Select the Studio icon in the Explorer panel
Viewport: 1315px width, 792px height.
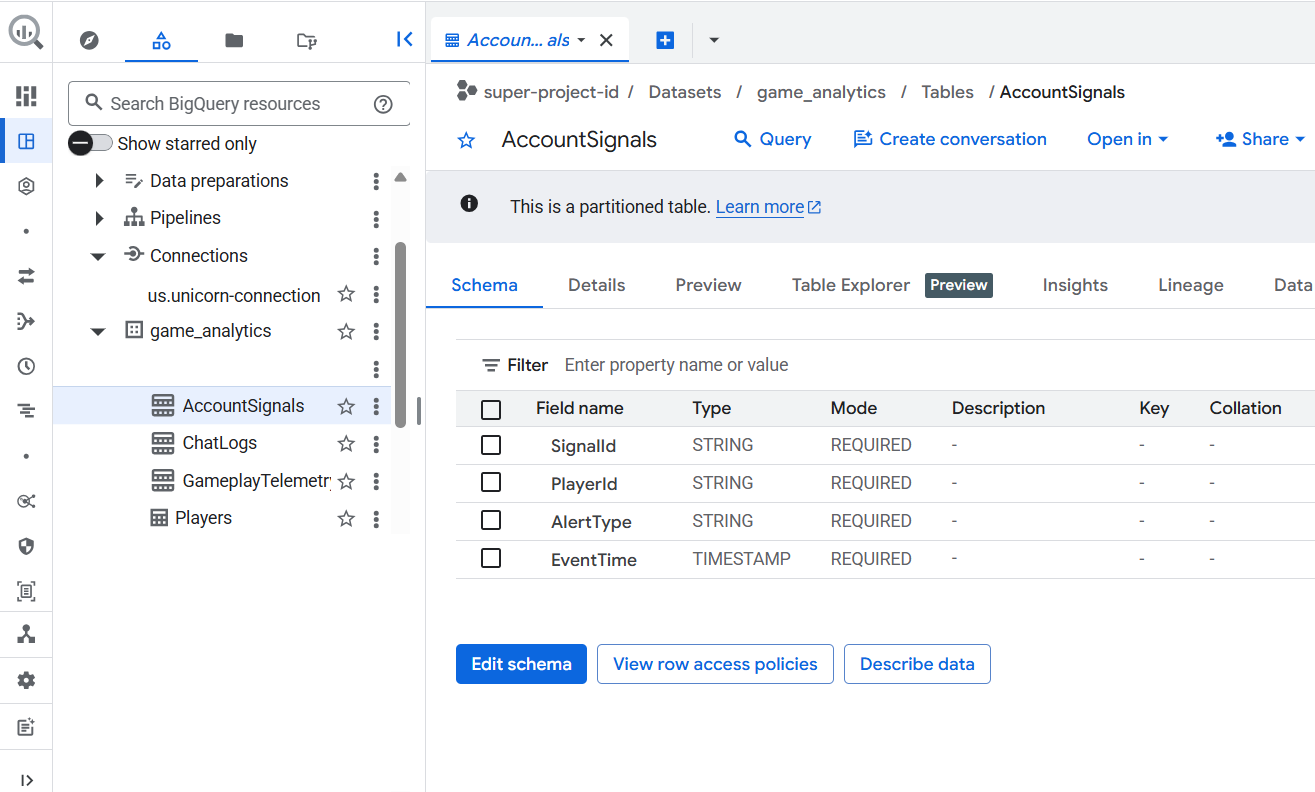coord(161,39)
